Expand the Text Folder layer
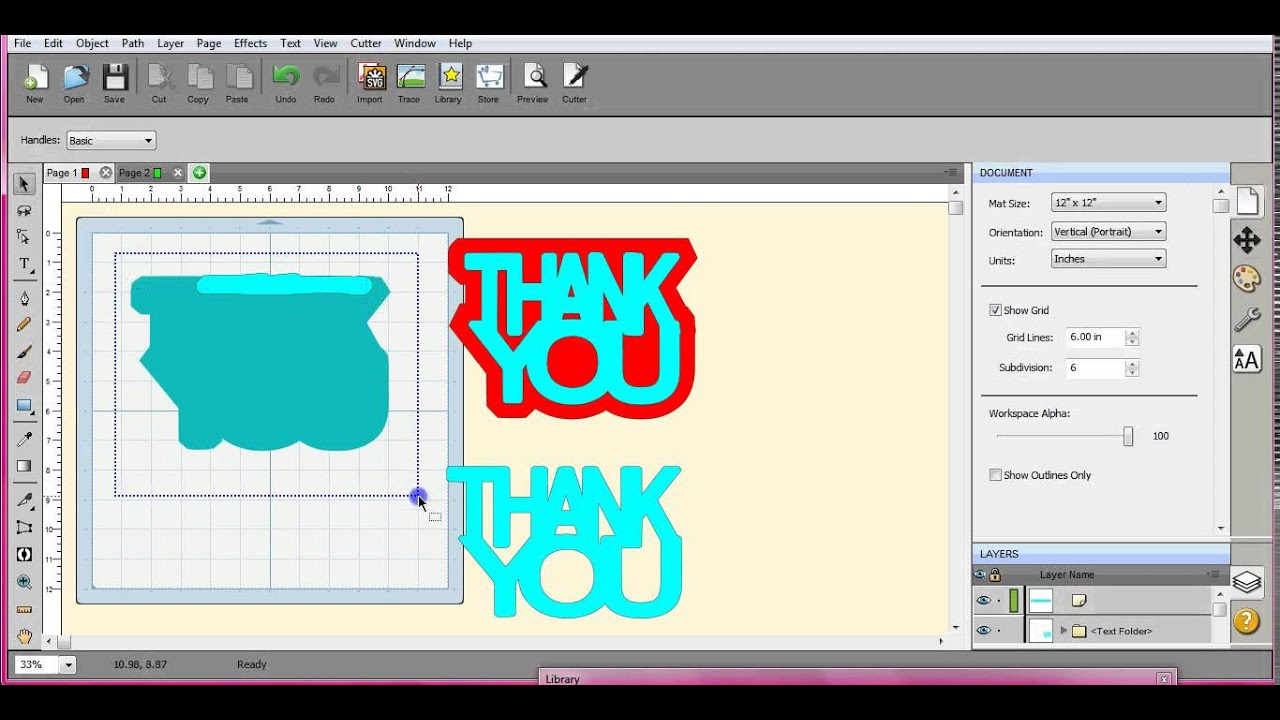The width and height of the screenshot is (1280, 720). pos(1064,631)
